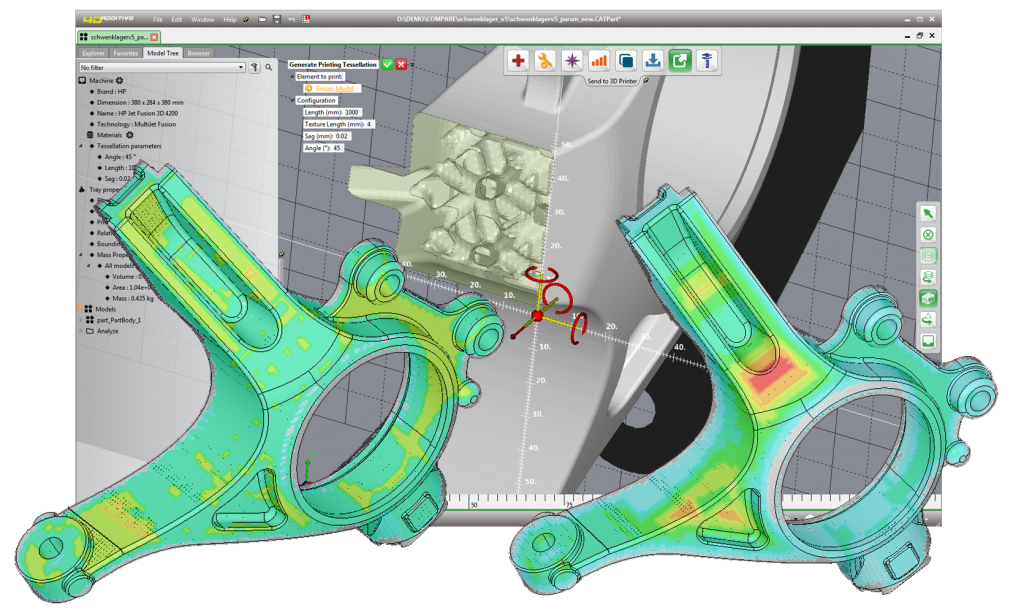The width and height of the screenshot is (1024, 613).
Task: Select the blue caliper measure icon
Action: click(x=707, y=61)
